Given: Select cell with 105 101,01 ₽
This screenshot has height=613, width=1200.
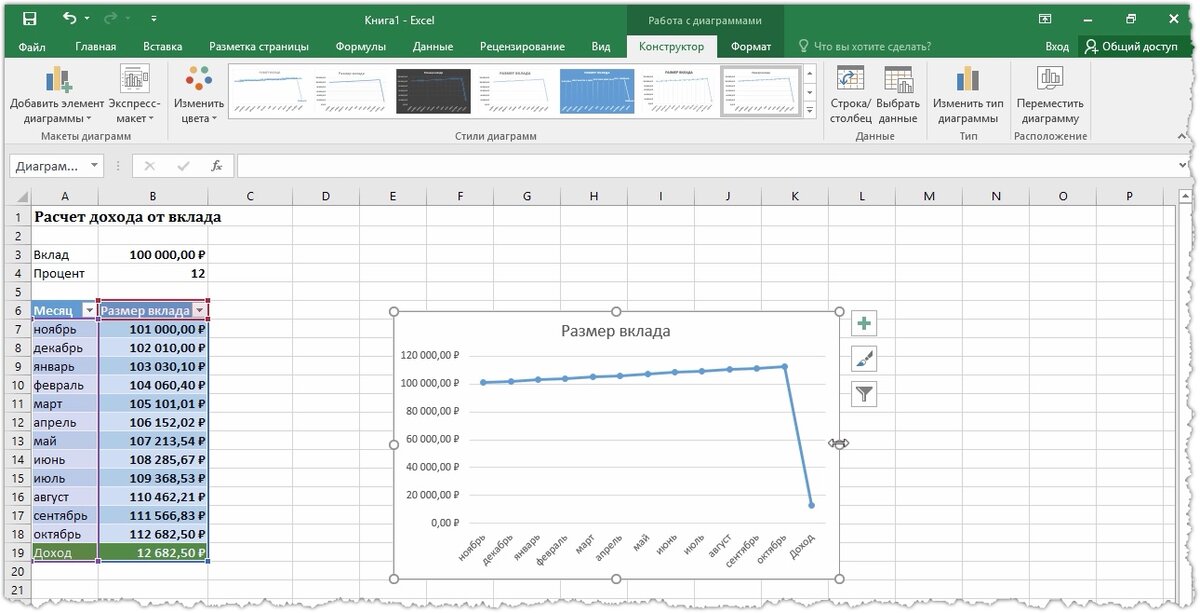Looking at the screenshot, I should (x=153, y=404).
